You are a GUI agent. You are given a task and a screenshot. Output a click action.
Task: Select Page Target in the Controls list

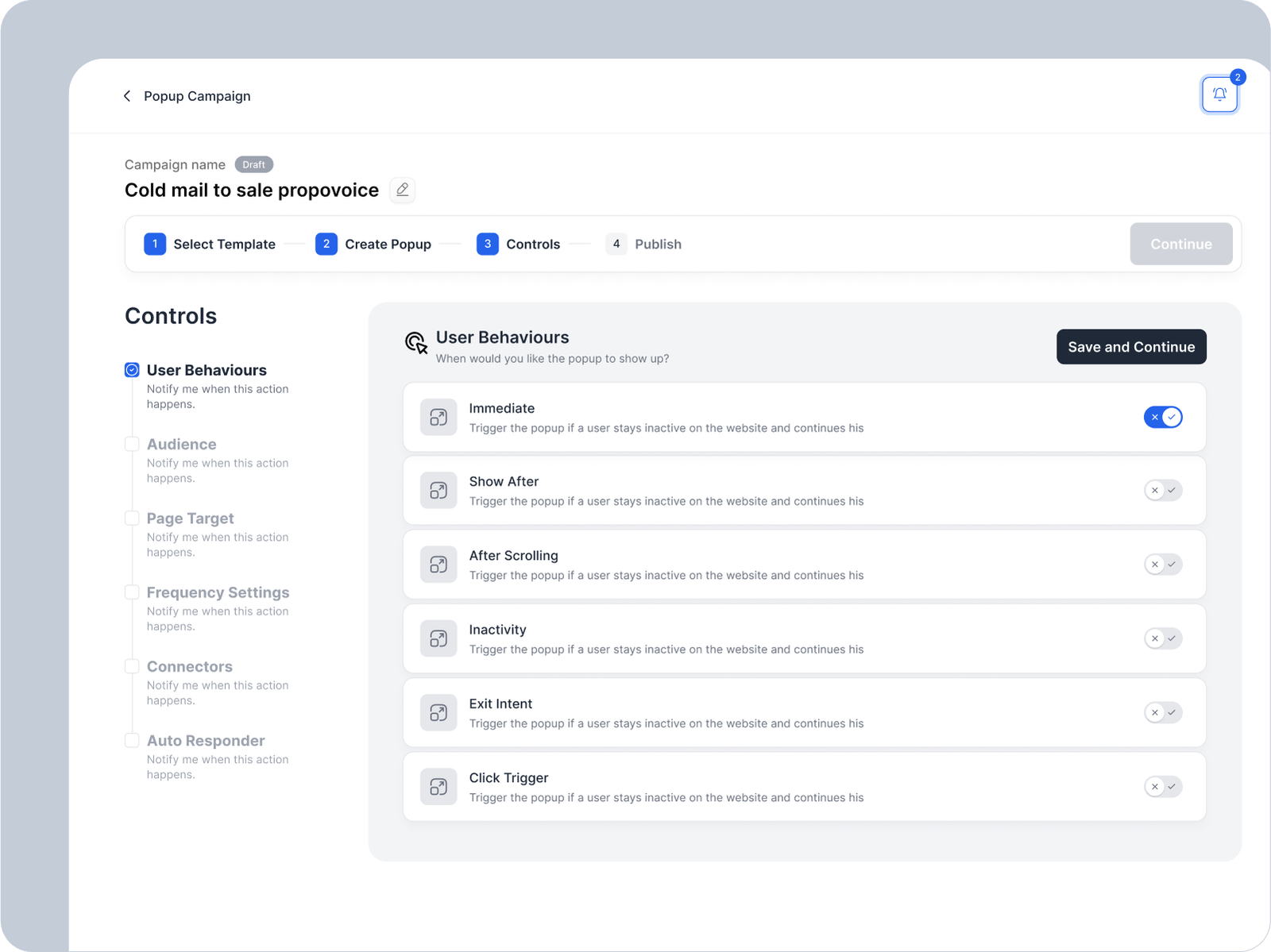(190, 518)
